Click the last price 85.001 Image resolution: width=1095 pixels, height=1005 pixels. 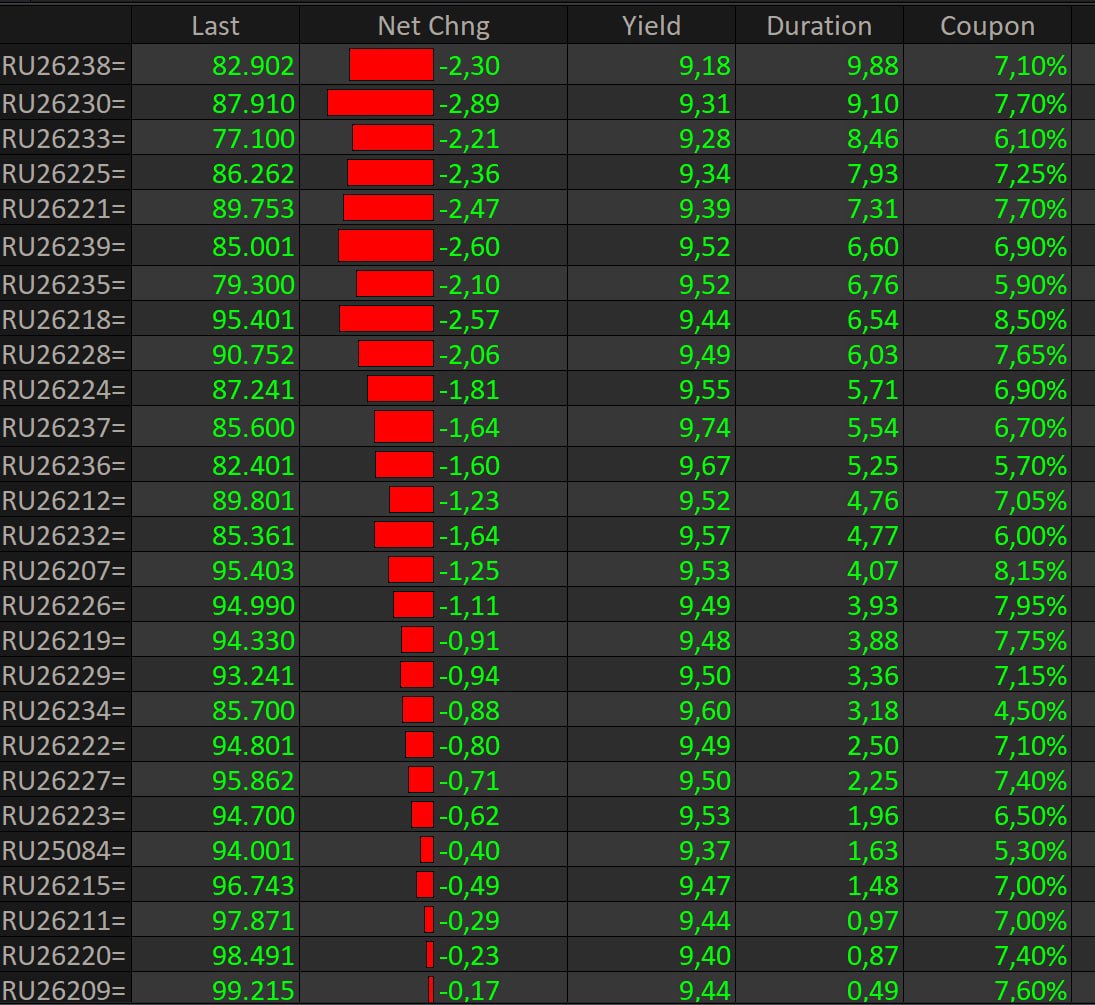click(x=253, y=247)
